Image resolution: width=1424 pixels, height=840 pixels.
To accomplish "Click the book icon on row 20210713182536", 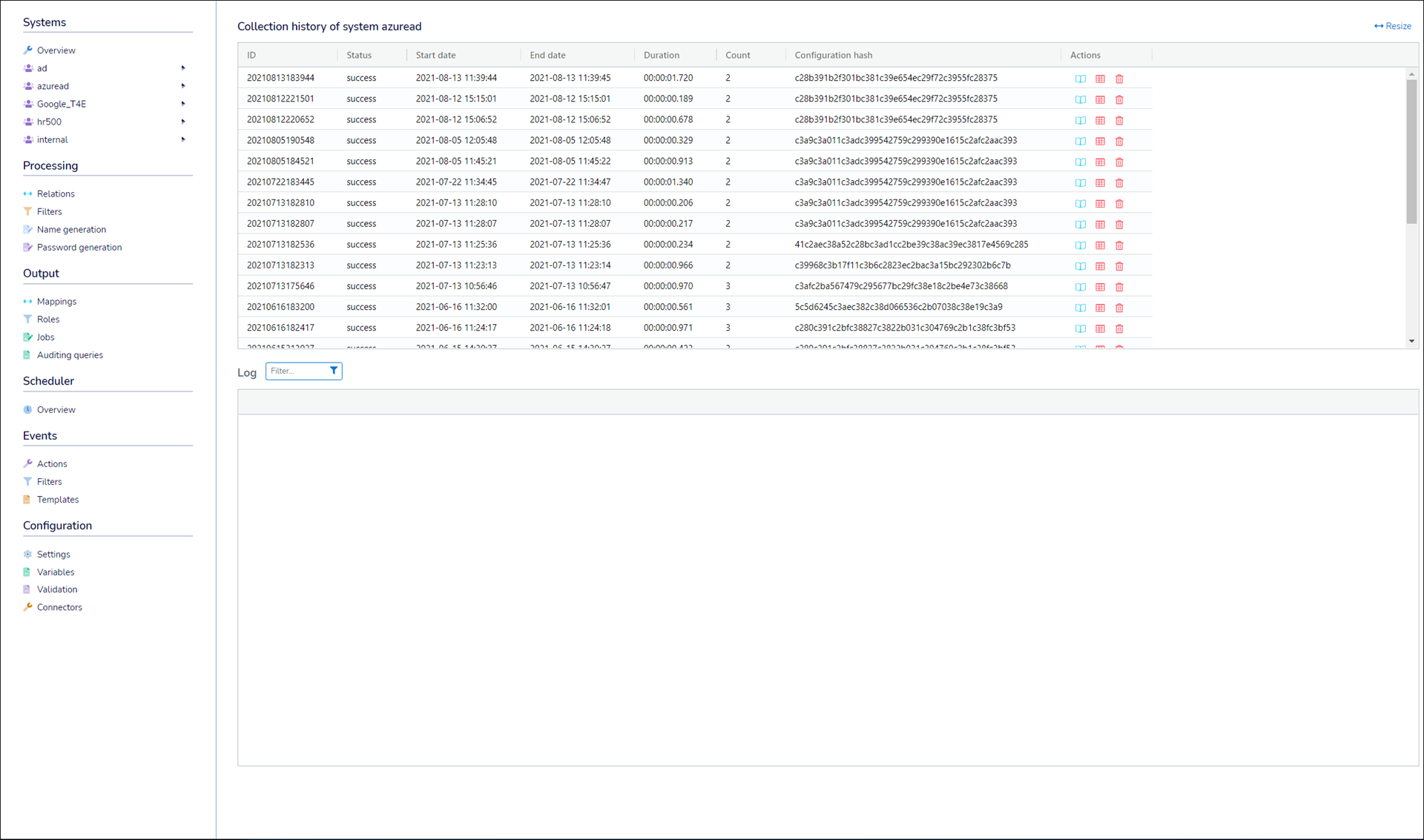I will [1081, 245].
